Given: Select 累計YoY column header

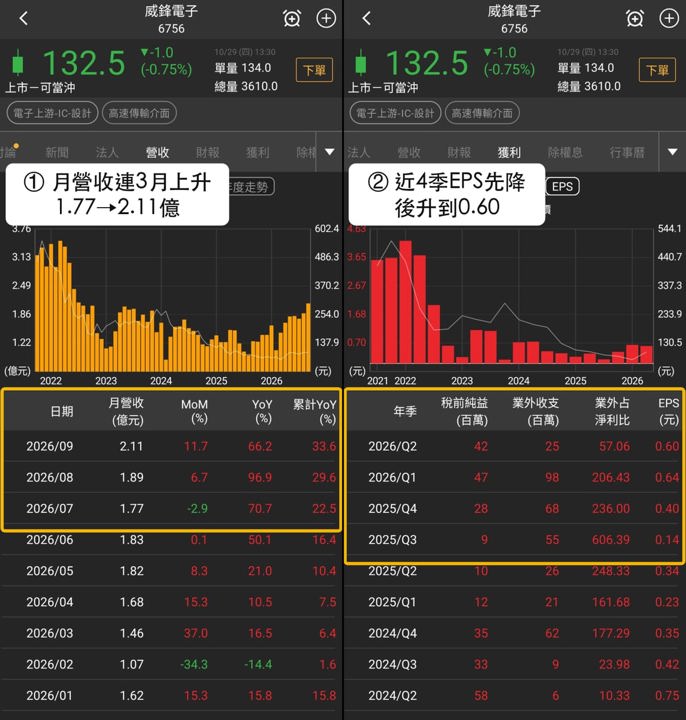Looking at the screenshot, I should (315, 411).
